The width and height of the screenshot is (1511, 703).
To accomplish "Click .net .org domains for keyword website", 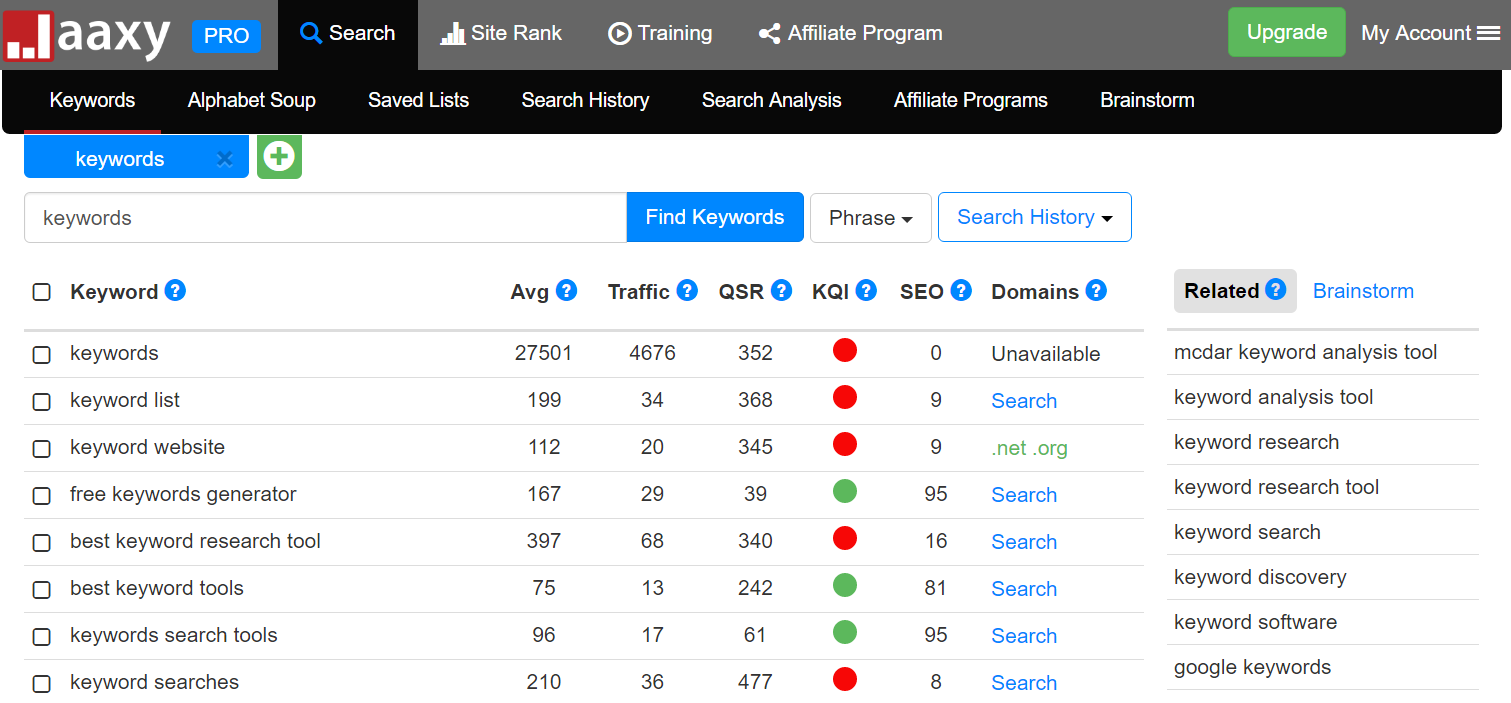I will click(x=1029, y=448).
